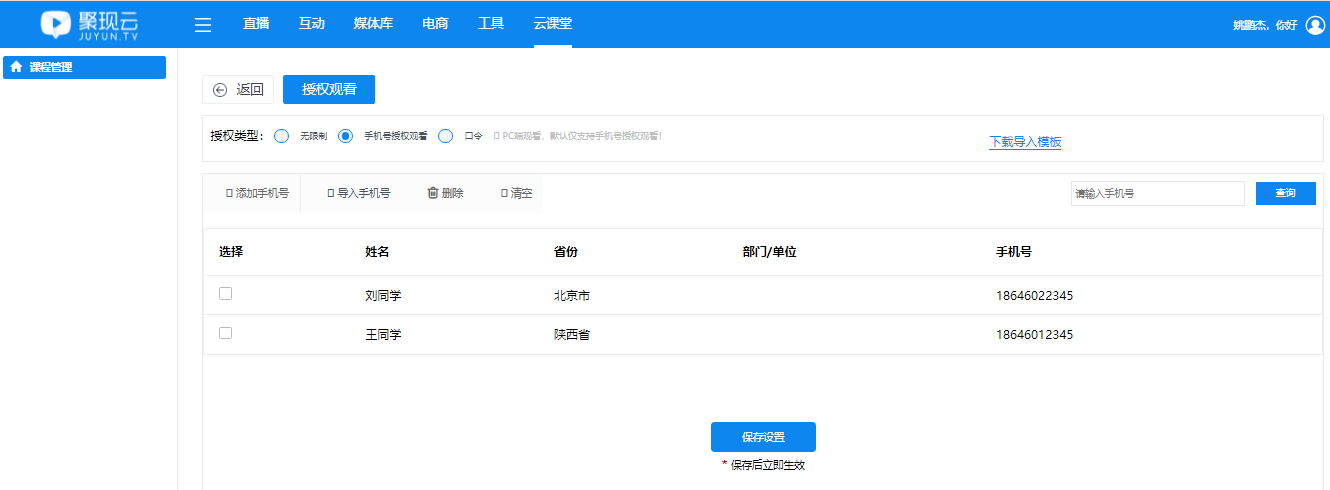Viewport: 1330px width, 490px height.
Task: Switch to the 媒体库 menu tab
Action: [x=373, y=24]
